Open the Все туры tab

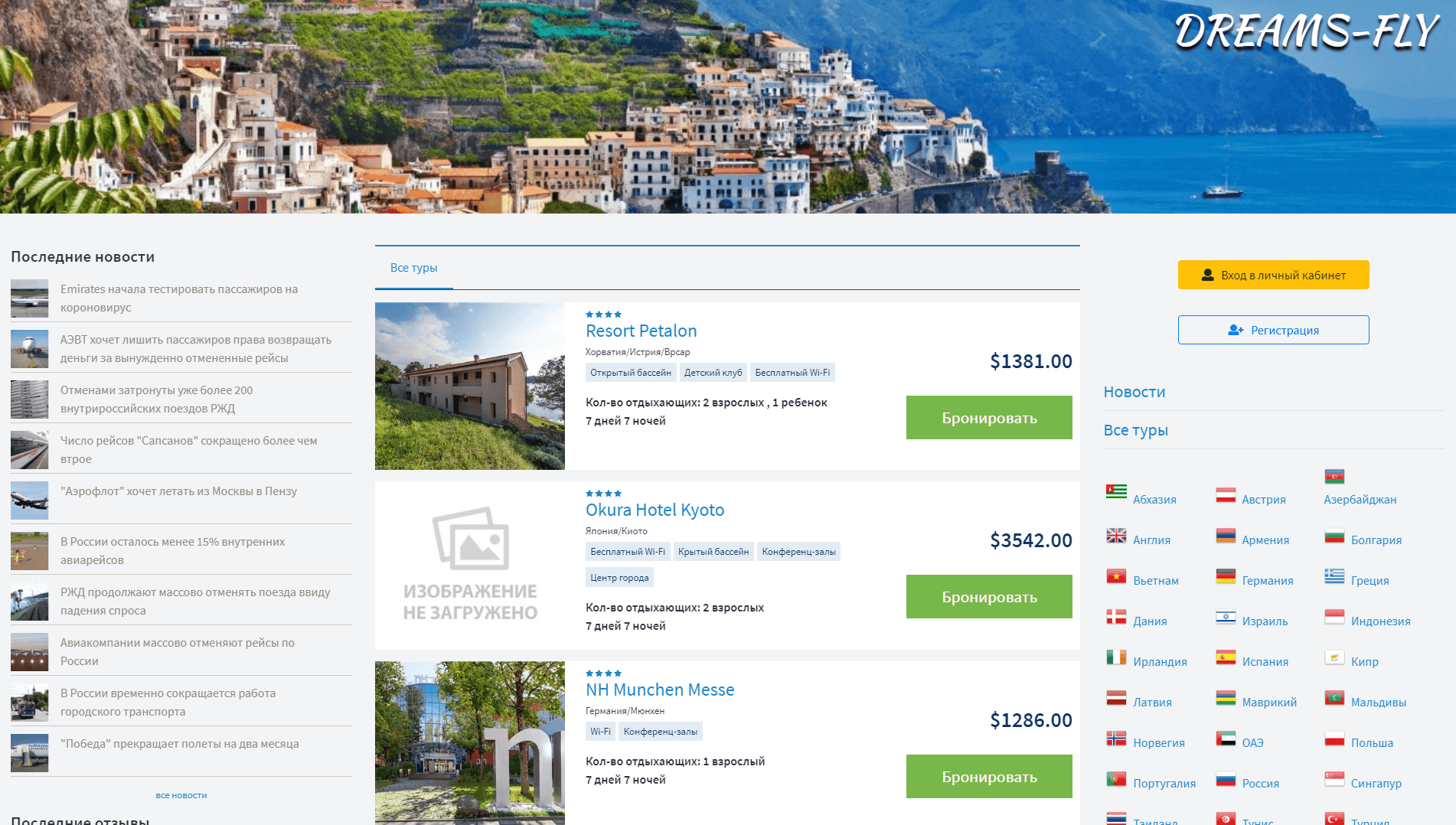413,268
